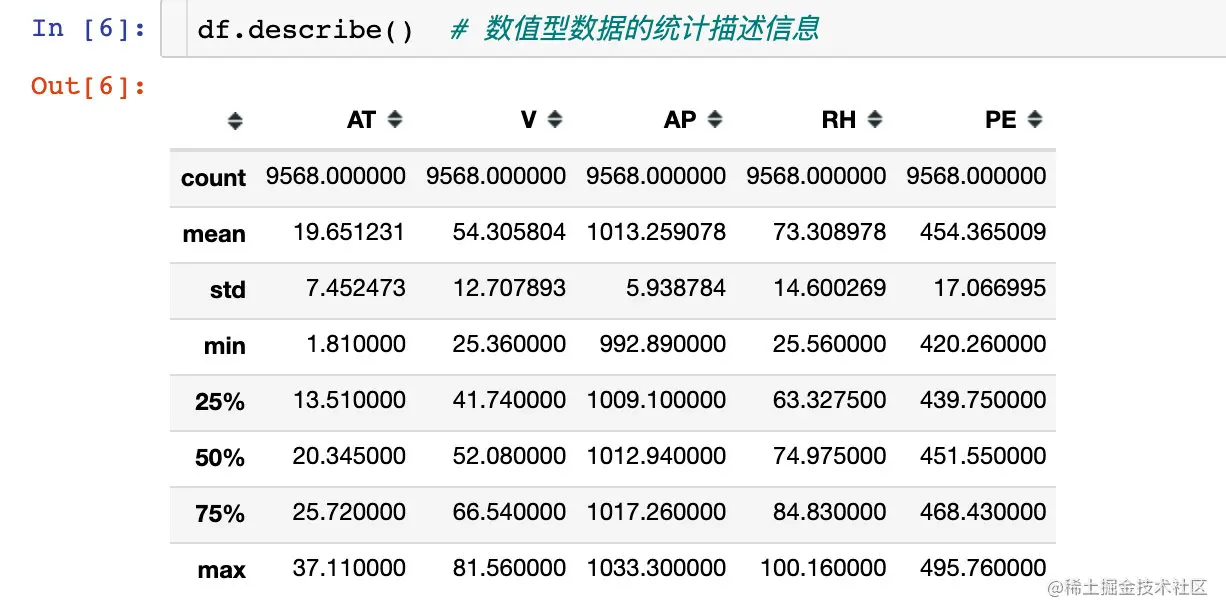Click the max RH value 100.160000
This screenshot has width=1226, height=616.
coord(823,568)
